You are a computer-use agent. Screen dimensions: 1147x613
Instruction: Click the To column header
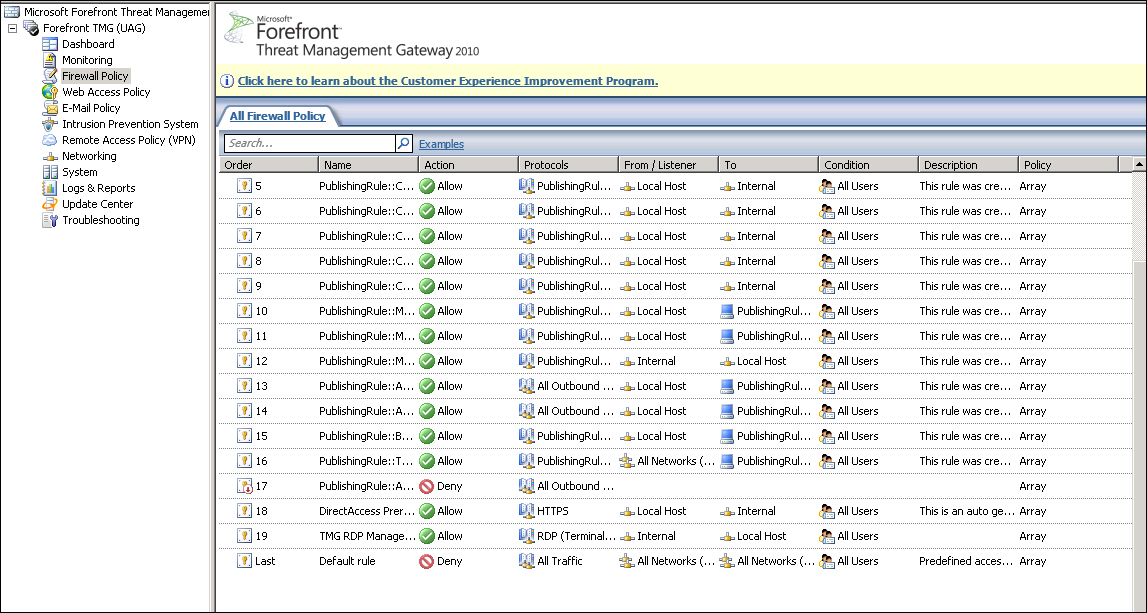click(x=768, y=165)
